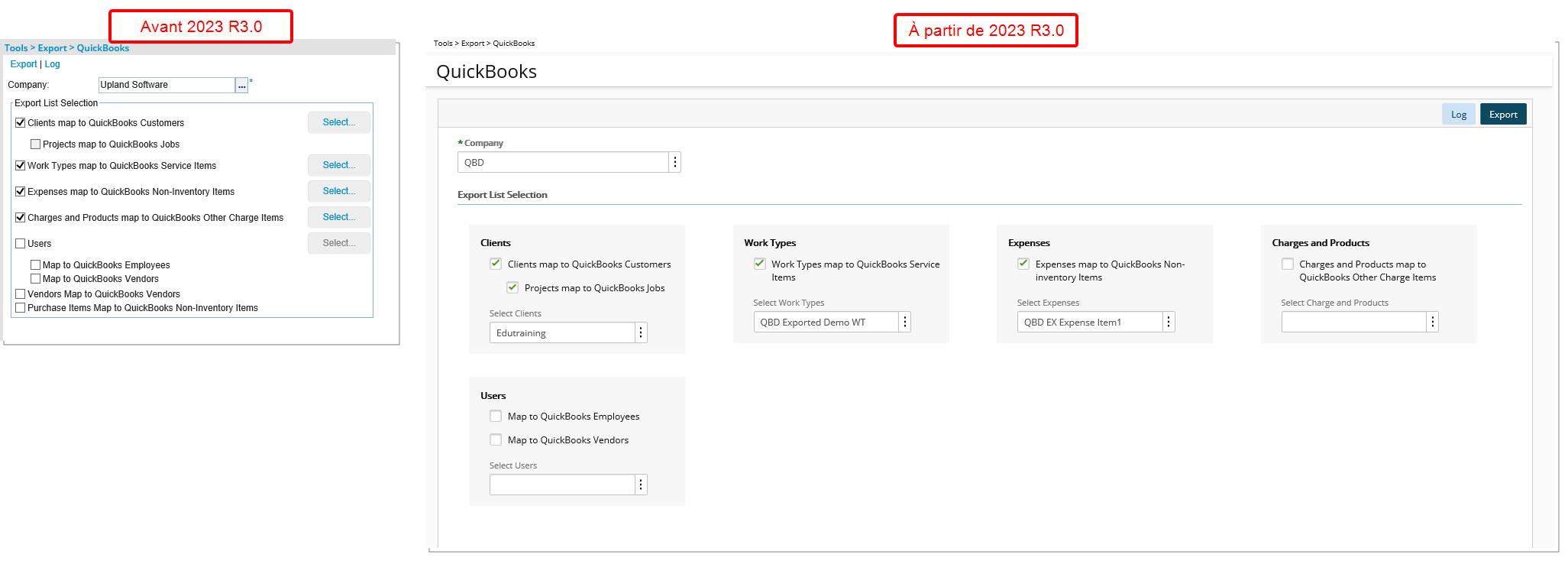Click the Log button in new toolbar
Screen dimensions: 1568x561
click(1459, 114)
